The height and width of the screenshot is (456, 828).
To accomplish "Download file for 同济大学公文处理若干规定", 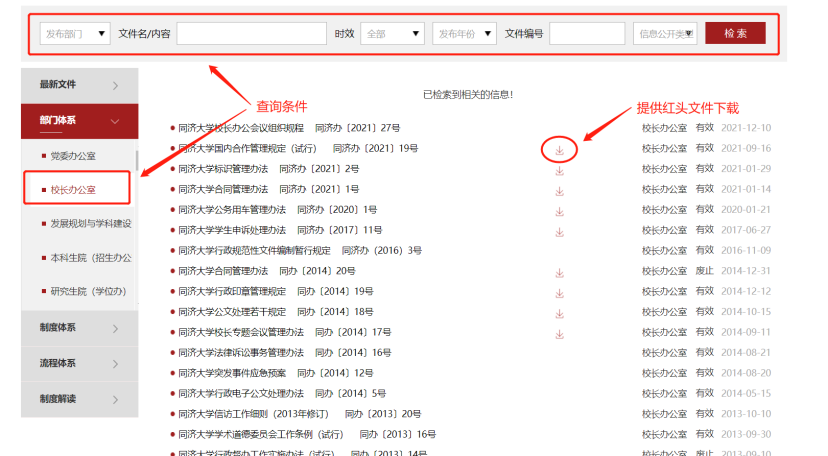I will (x=559, y=314).
